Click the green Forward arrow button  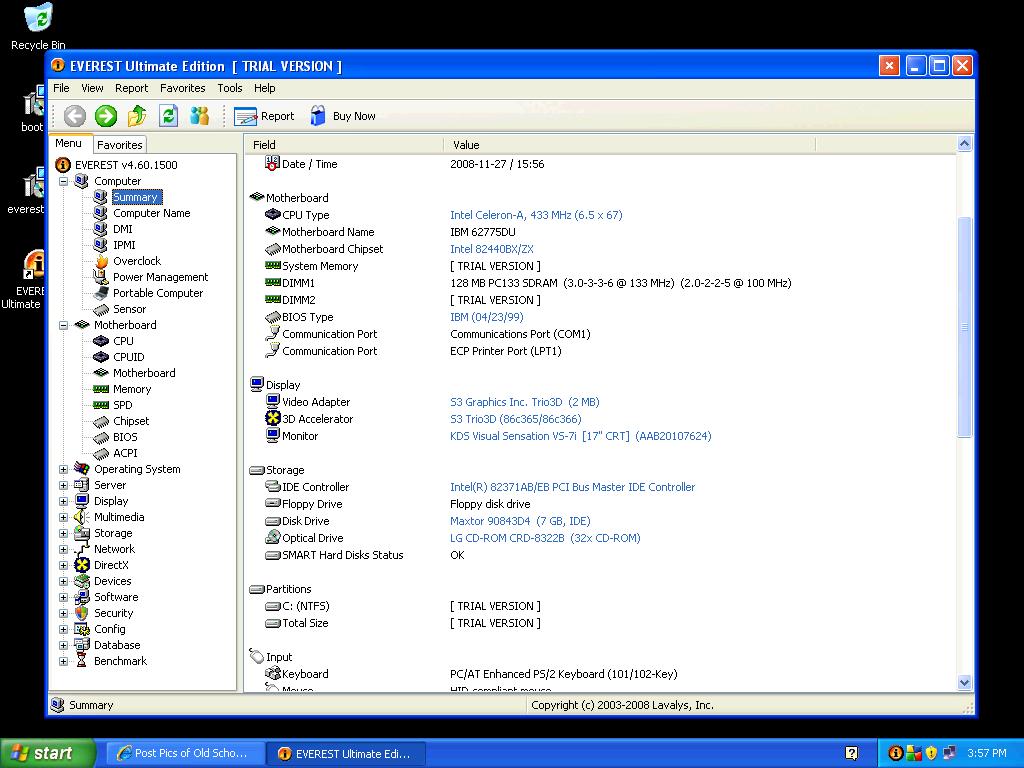(x=106, y=116)
